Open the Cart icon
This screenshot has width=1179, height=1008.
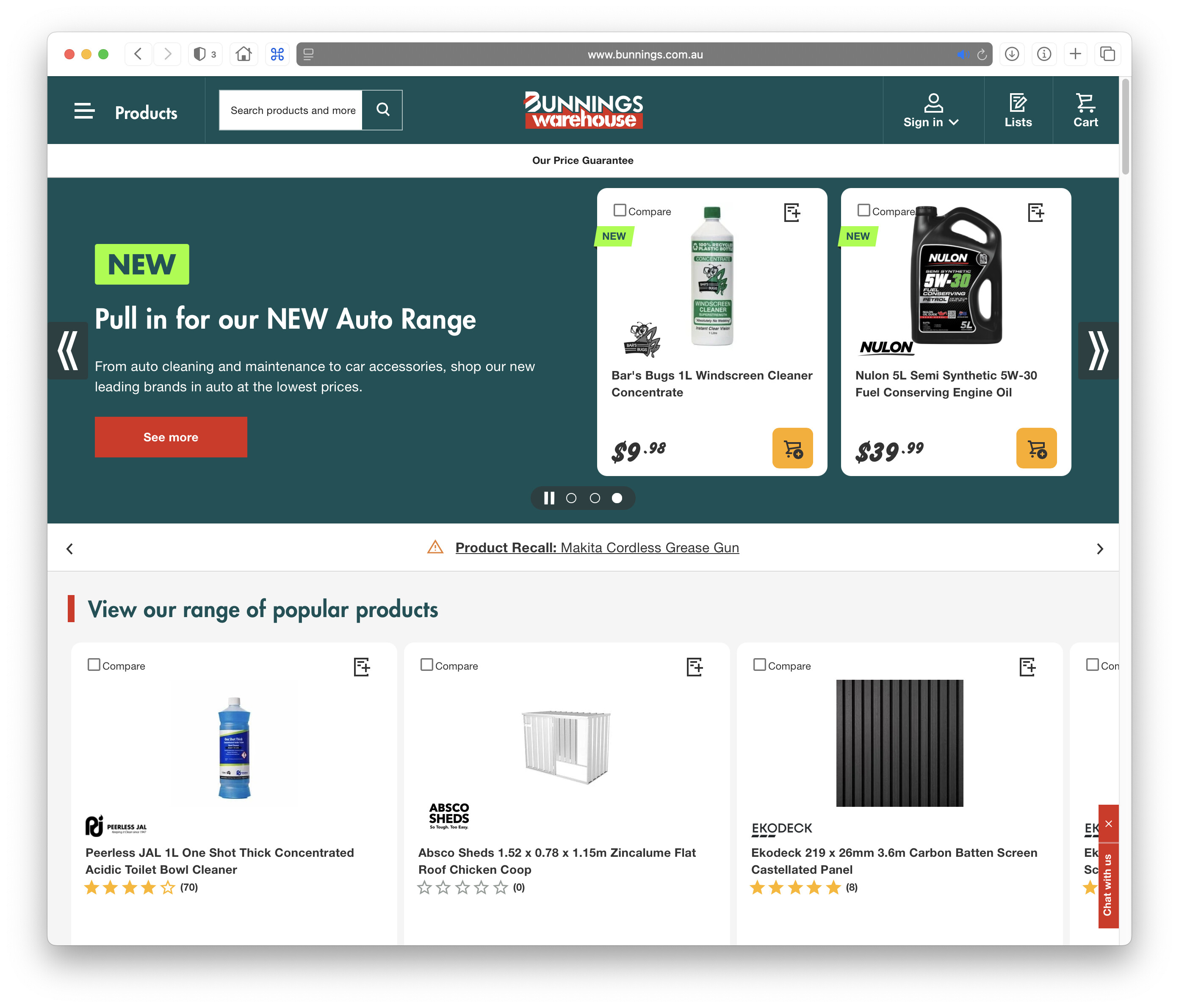(x=1085, y=111)
